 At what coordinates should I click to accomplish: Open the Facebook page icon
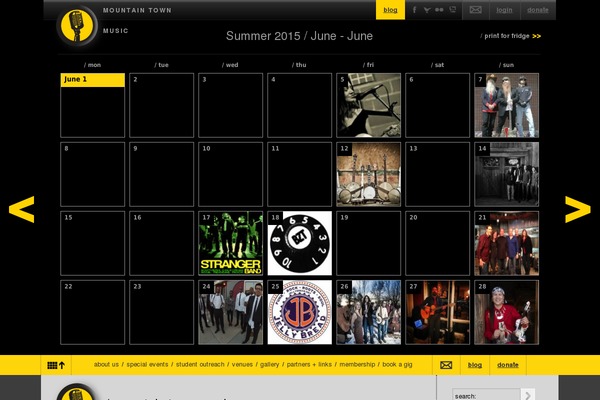(x=414, y=10)
